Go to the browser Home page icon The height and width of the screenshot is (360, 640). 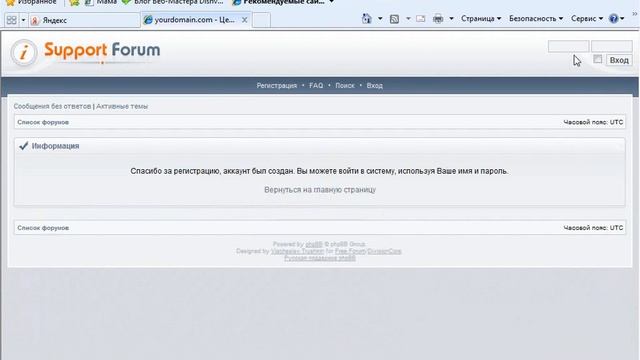click(367, 19)
